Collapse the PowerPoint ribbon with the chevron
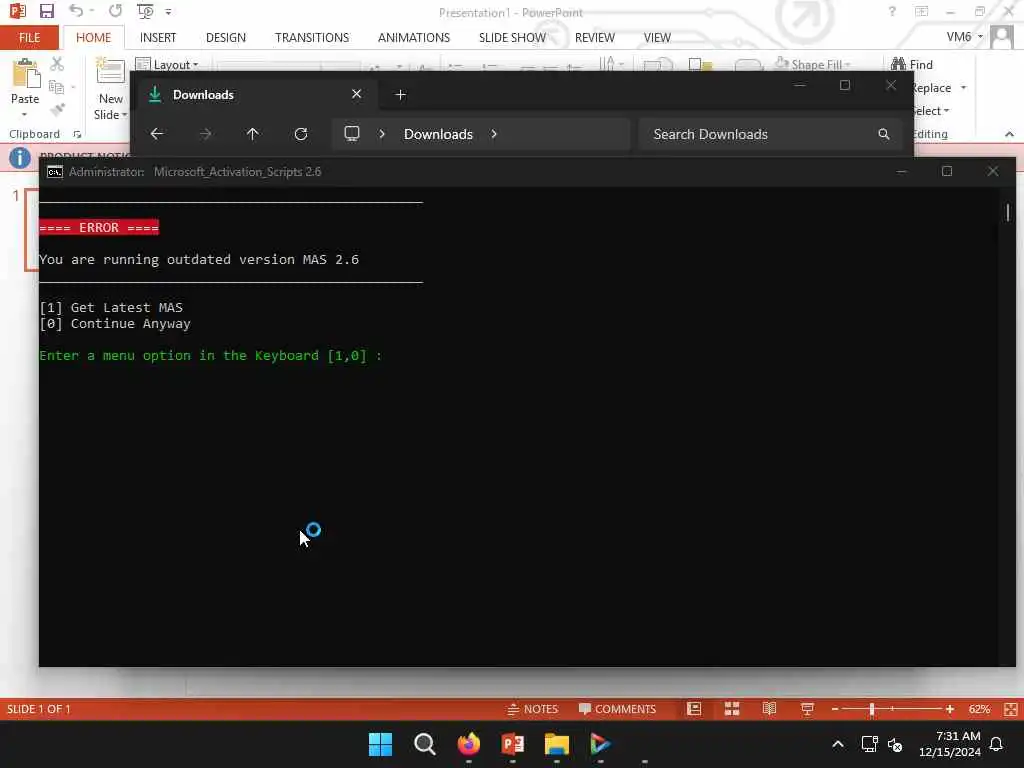The width and height of the screenshot is (1024, 768). point(1009,134)
